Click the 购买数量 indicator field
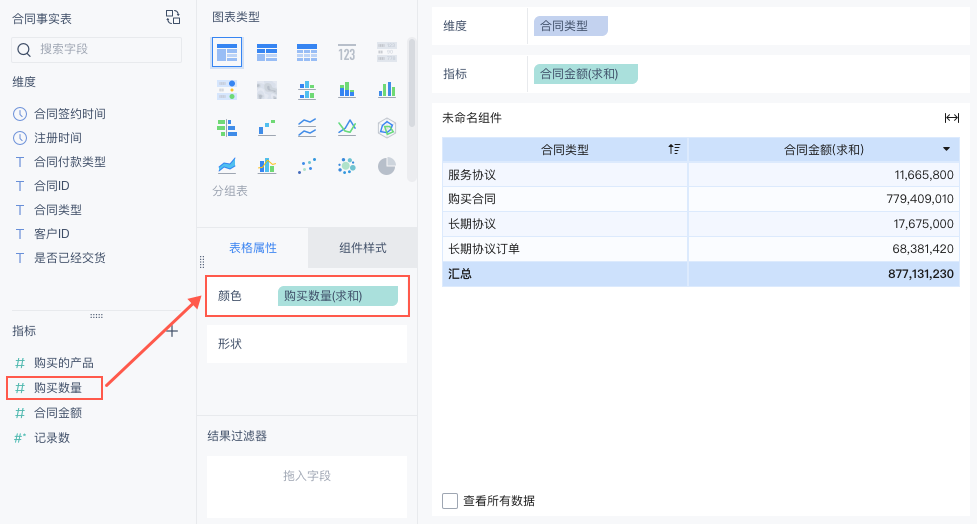The width and height of the screenshot is (977, 524). pyautogui.click(x=58, y=387)
